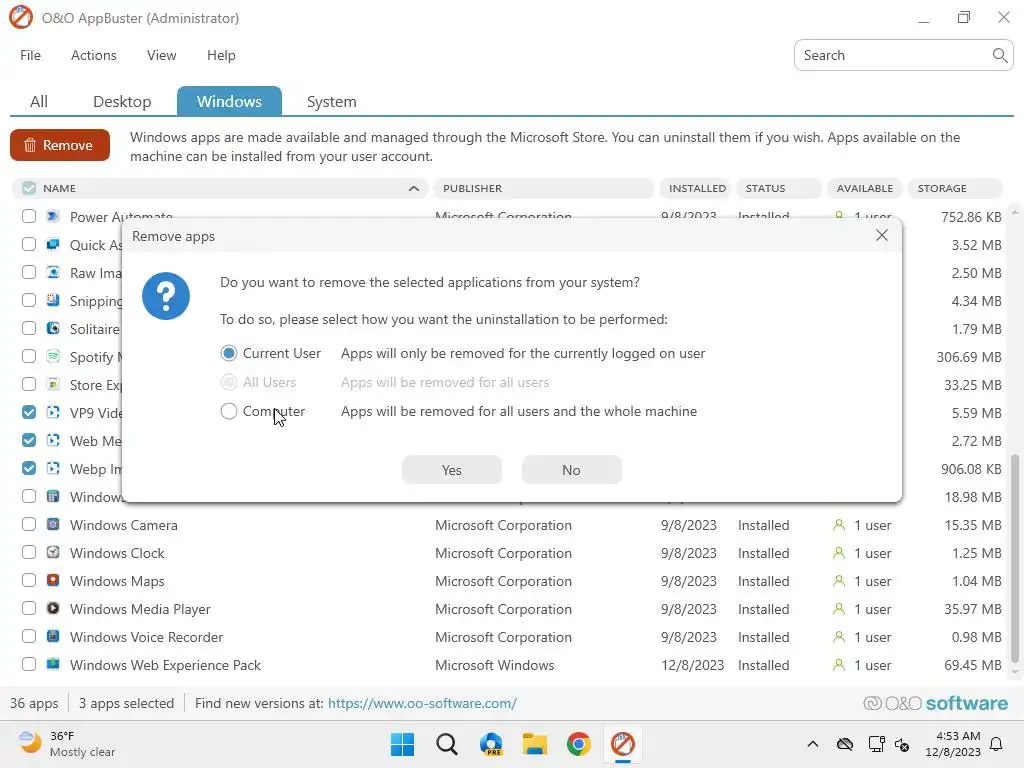Click the Quick Assist app icon
Screen dimensions: 1024x768
click(53, 244)
